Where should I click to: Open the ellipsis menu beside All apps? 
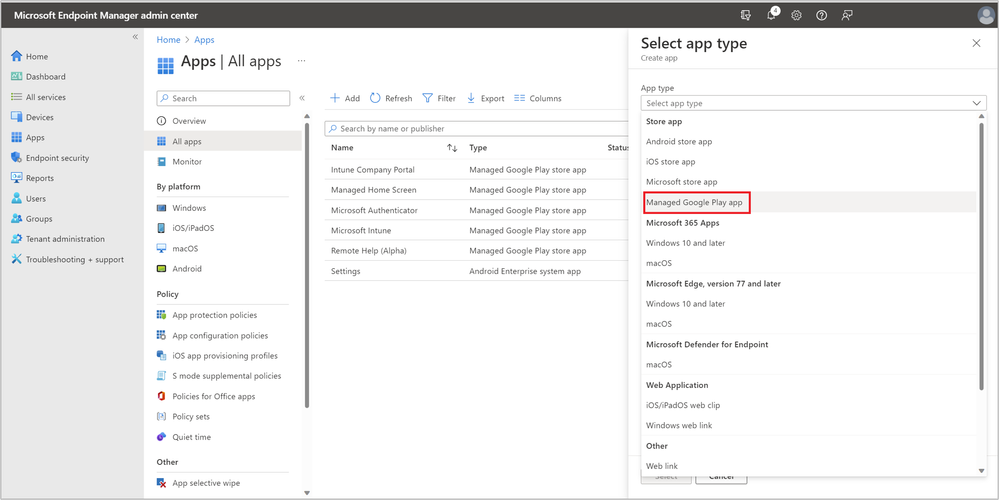click(x=301, y=61)
